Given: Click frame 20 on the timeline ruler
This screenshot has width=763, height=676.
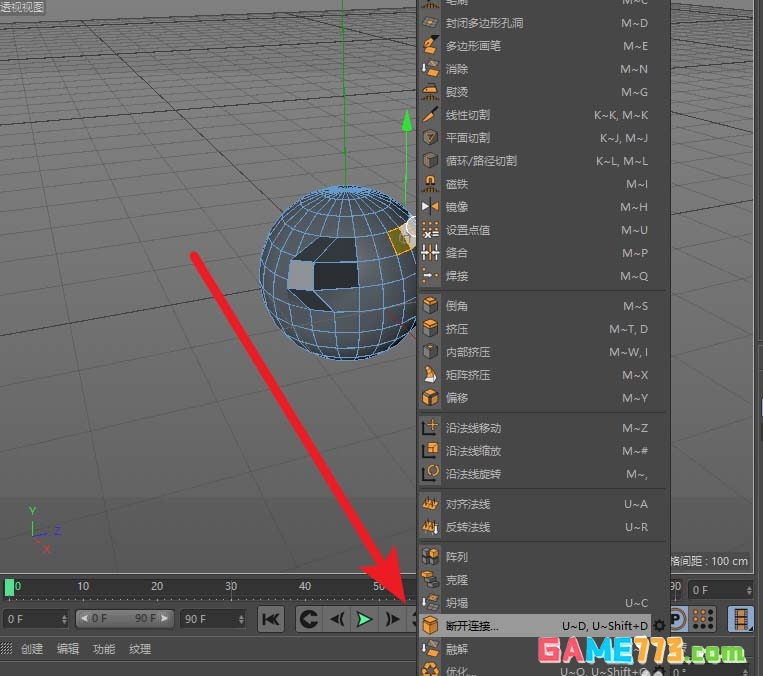Looking at the screenshot, I should [x=157, y=586].
